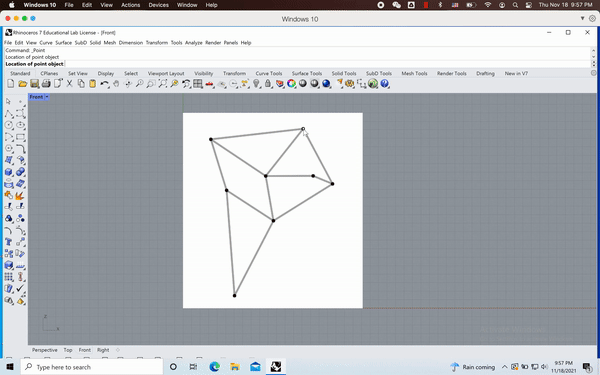Screen dimensions: 600x375
Task: Choose the Polyline tool in left sidebar
Action: 8,114
